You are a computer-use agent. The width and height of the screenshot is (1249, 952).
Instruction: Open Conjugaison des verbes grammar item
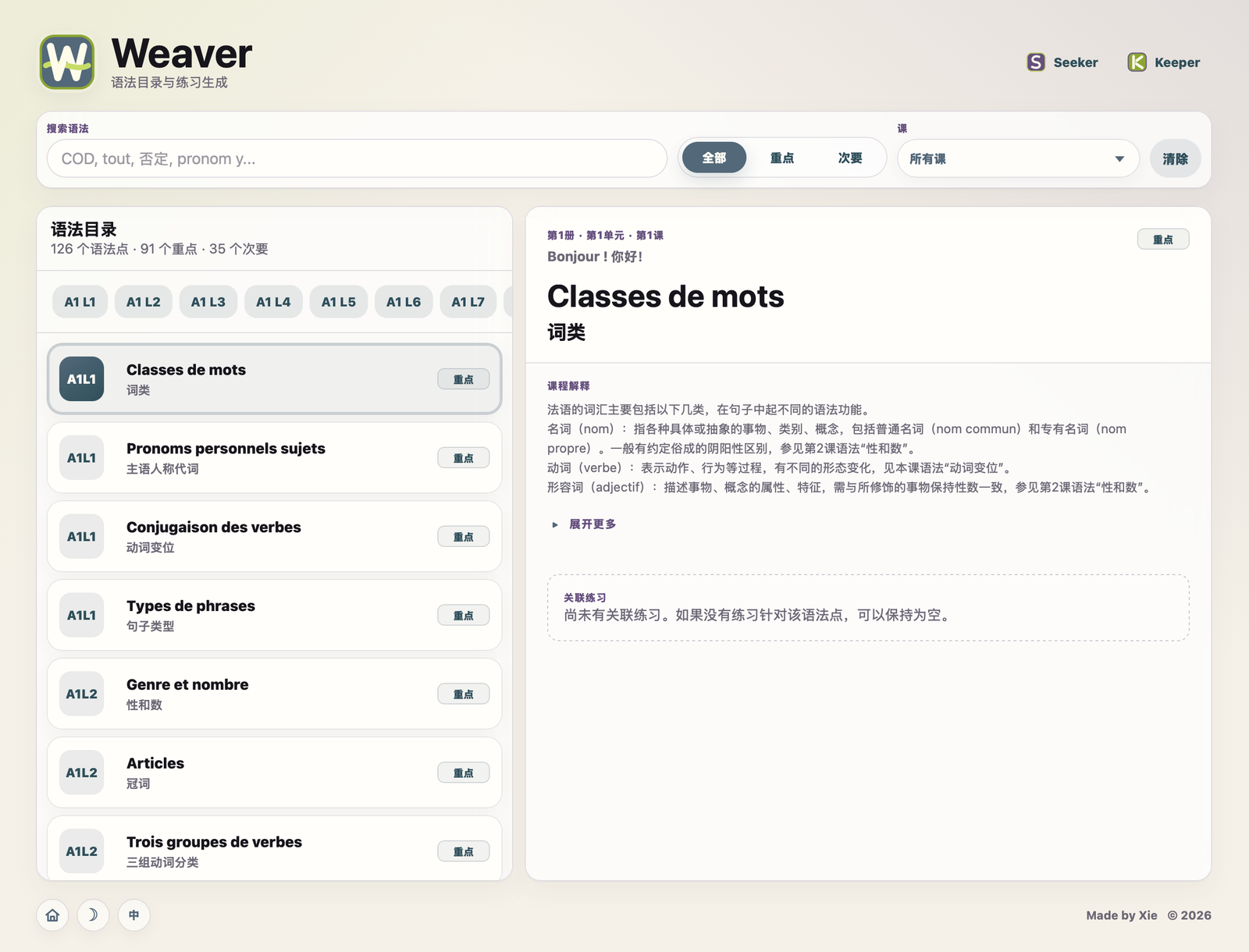[274, 537]
